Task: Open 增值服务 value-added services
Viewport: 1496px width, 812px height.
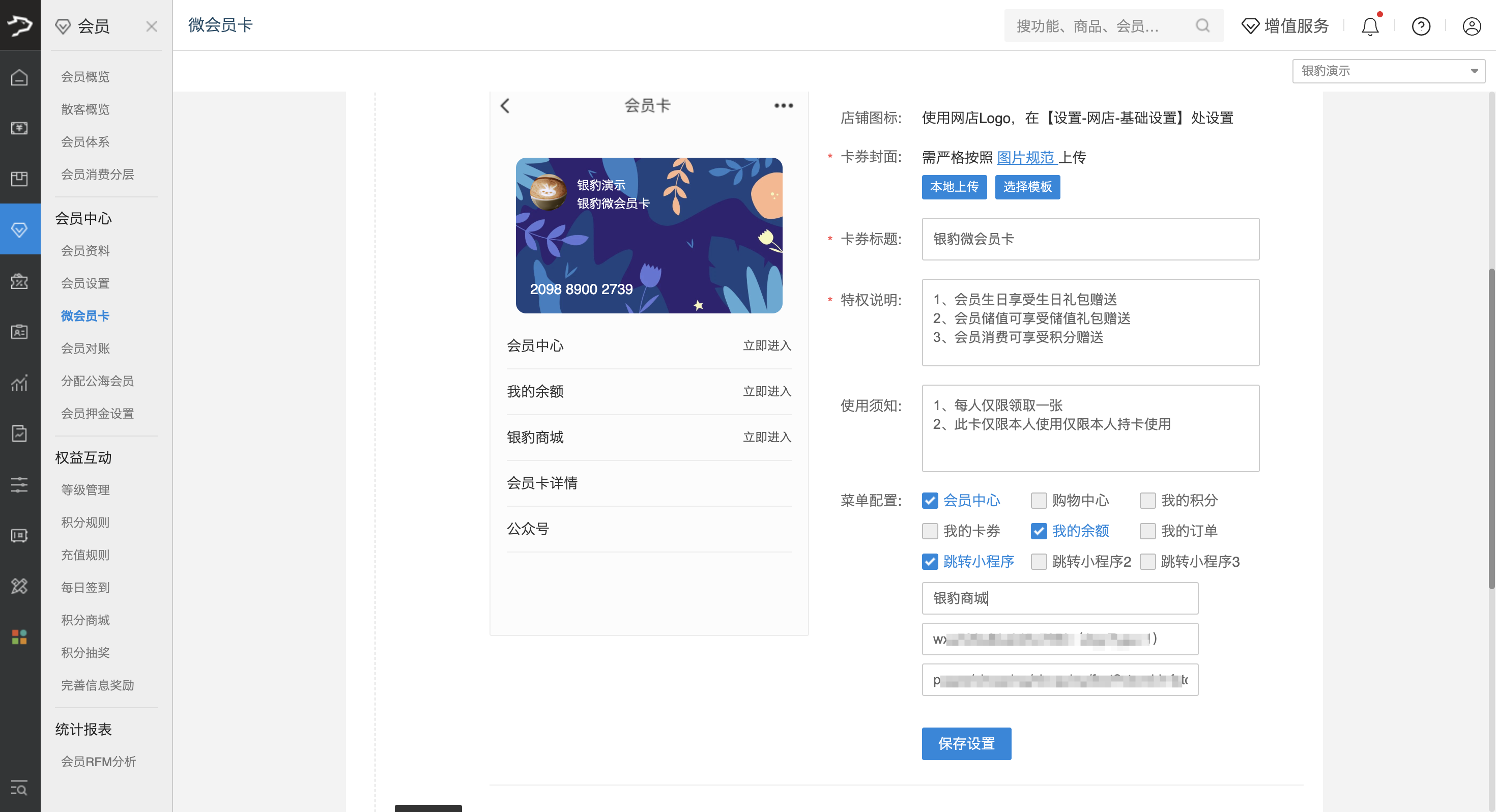Action: (1285, 25)
